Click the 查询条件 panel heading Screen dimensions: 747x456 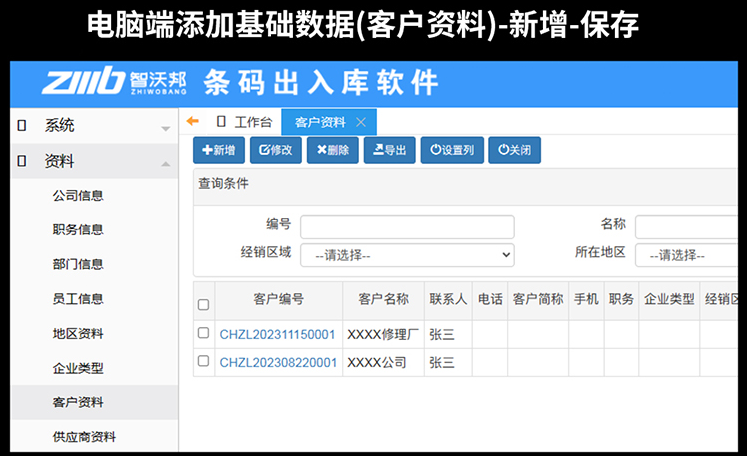tap(223, 183)
